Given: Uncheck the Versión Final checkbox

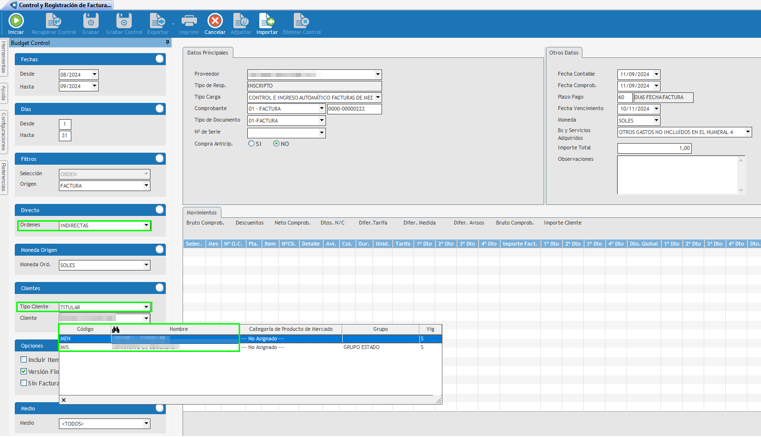Looking at the screenshot, I should (x=23, y=371).
